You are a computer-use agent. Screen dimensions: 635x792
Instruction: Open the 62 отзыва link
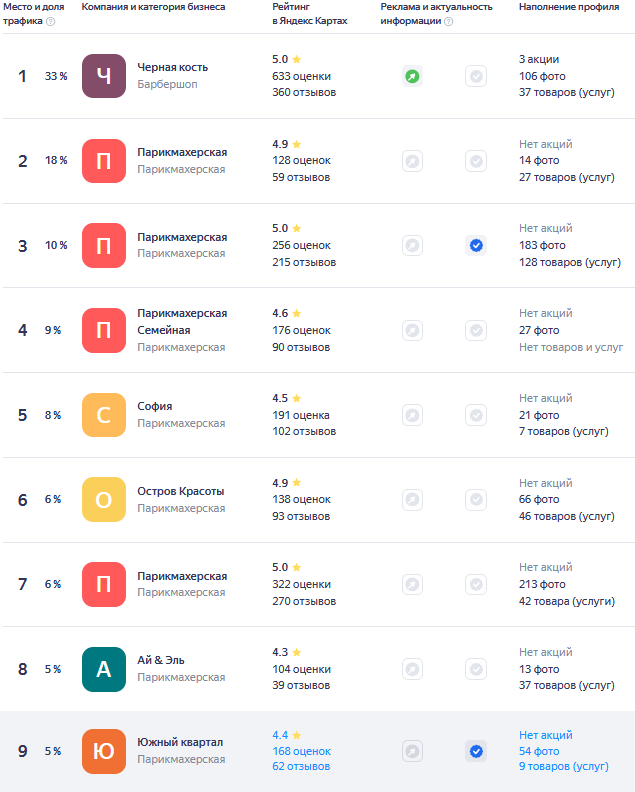pyautogui.click(x=301, y=766)
